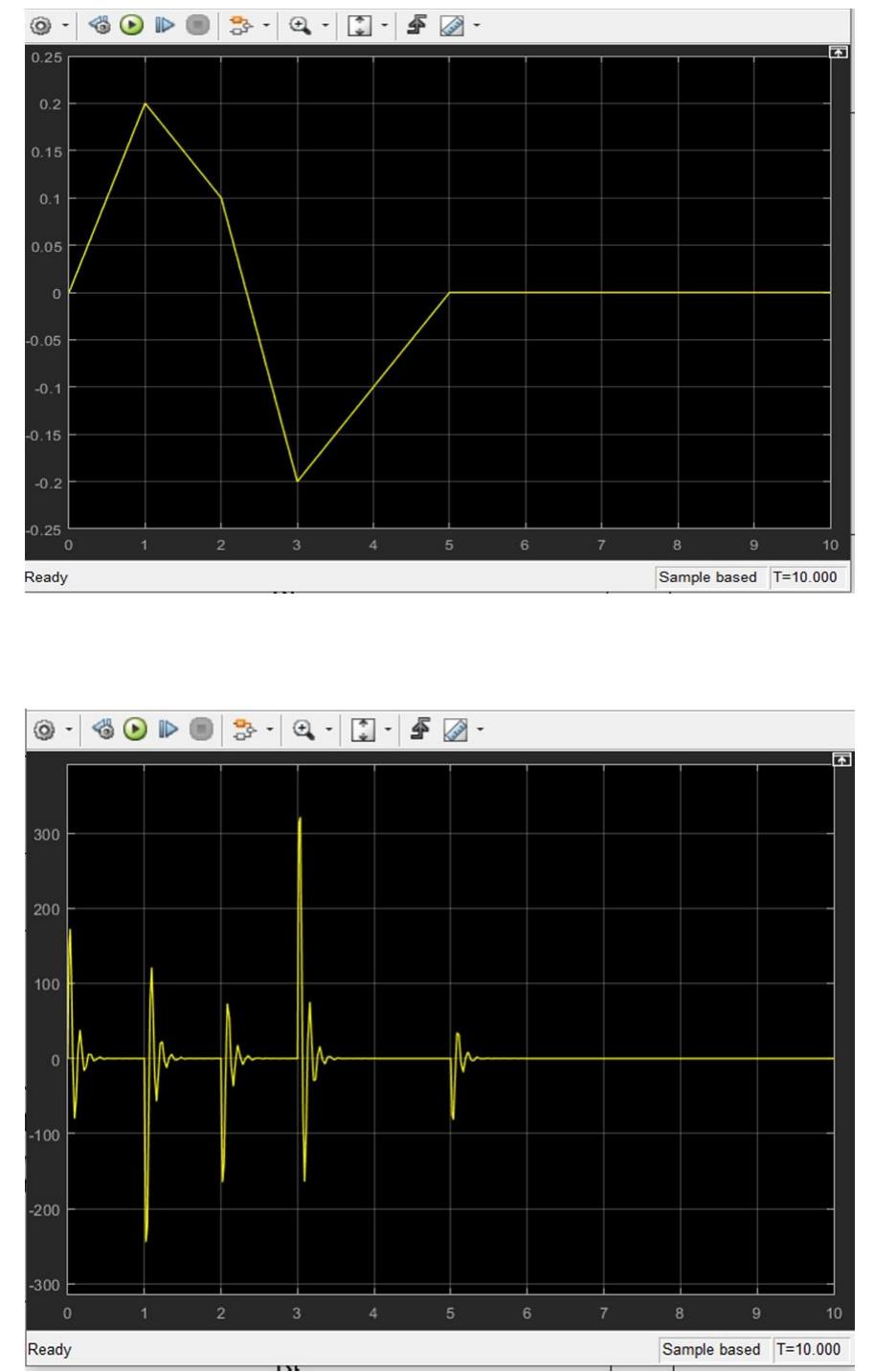The width and height of the screenshot is (874, 1372).
Task: Open Triggers icon in upper scope toolbar
Action: tap(416, 26)
